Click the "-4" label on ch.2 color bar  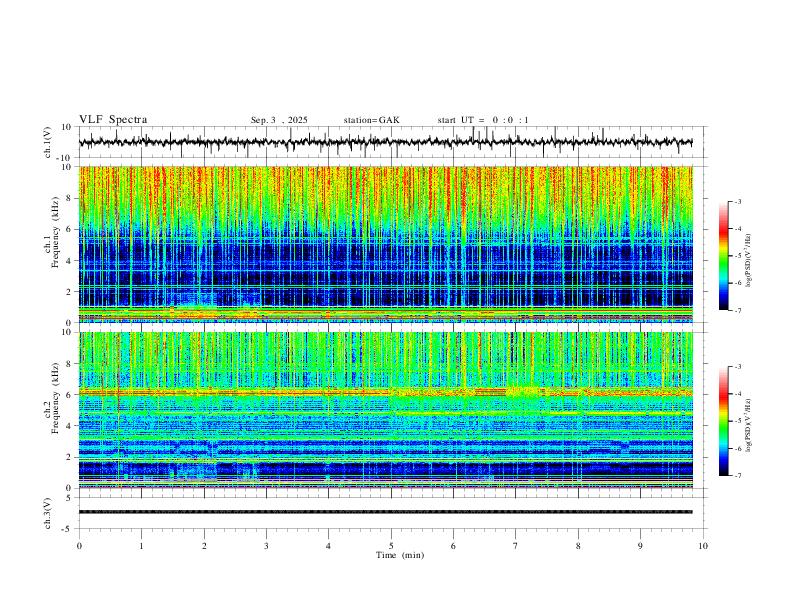(738, 394)
